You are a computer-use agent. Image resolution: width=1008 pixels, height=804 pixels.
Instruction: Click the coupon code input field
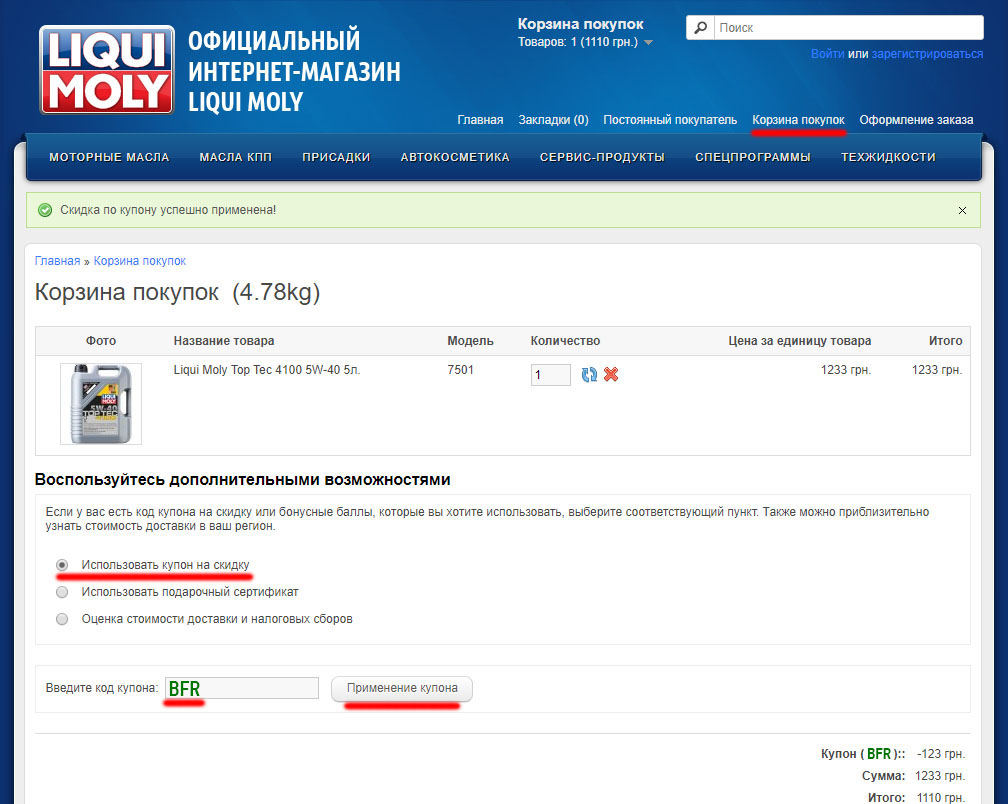click(242, 688)
